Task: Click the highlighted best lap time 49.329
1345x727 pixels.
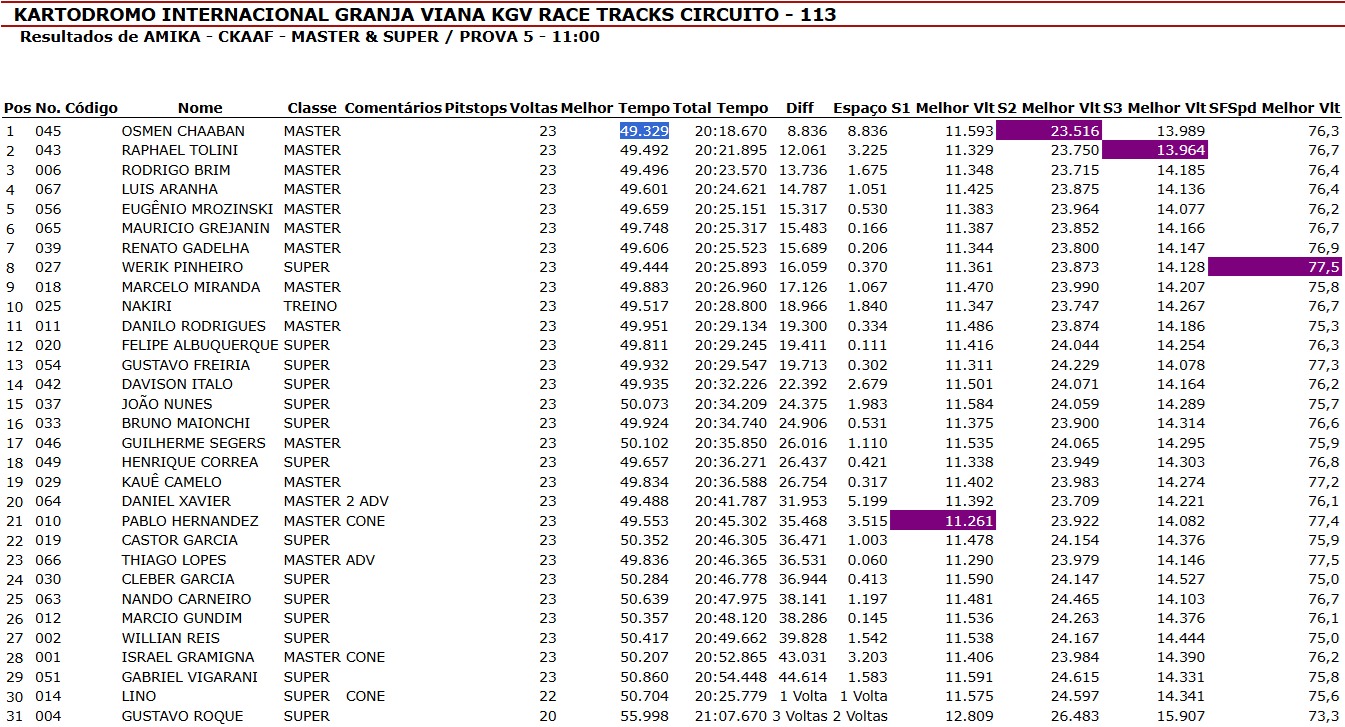Action: [x=644, y=131]
